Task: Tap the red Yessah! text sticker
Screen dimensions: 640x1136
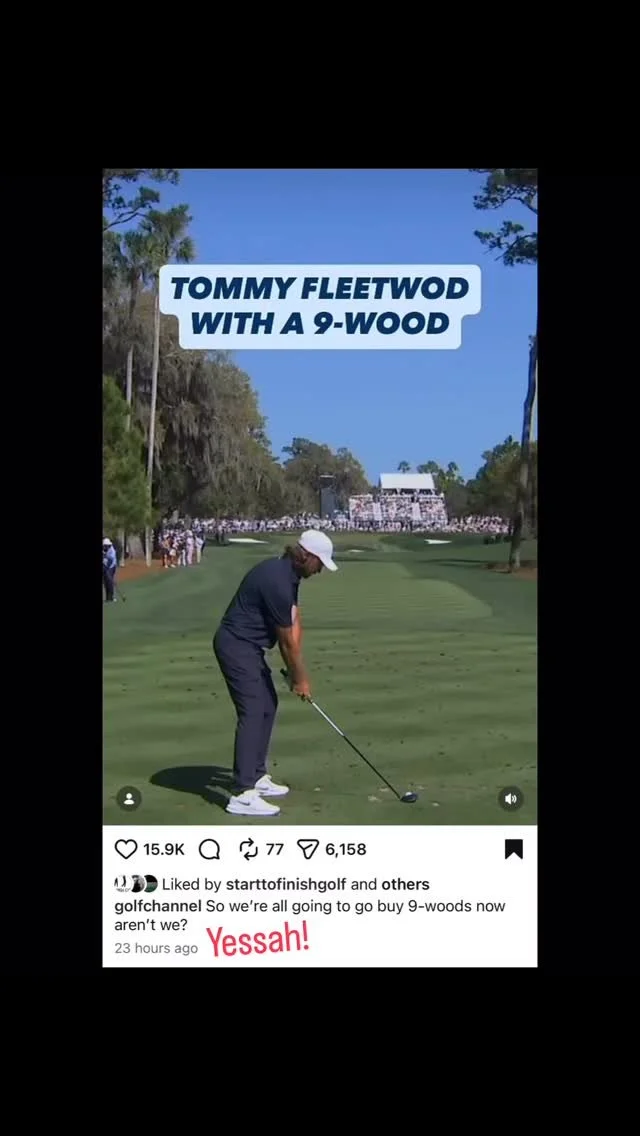Action: pos(258,940)
